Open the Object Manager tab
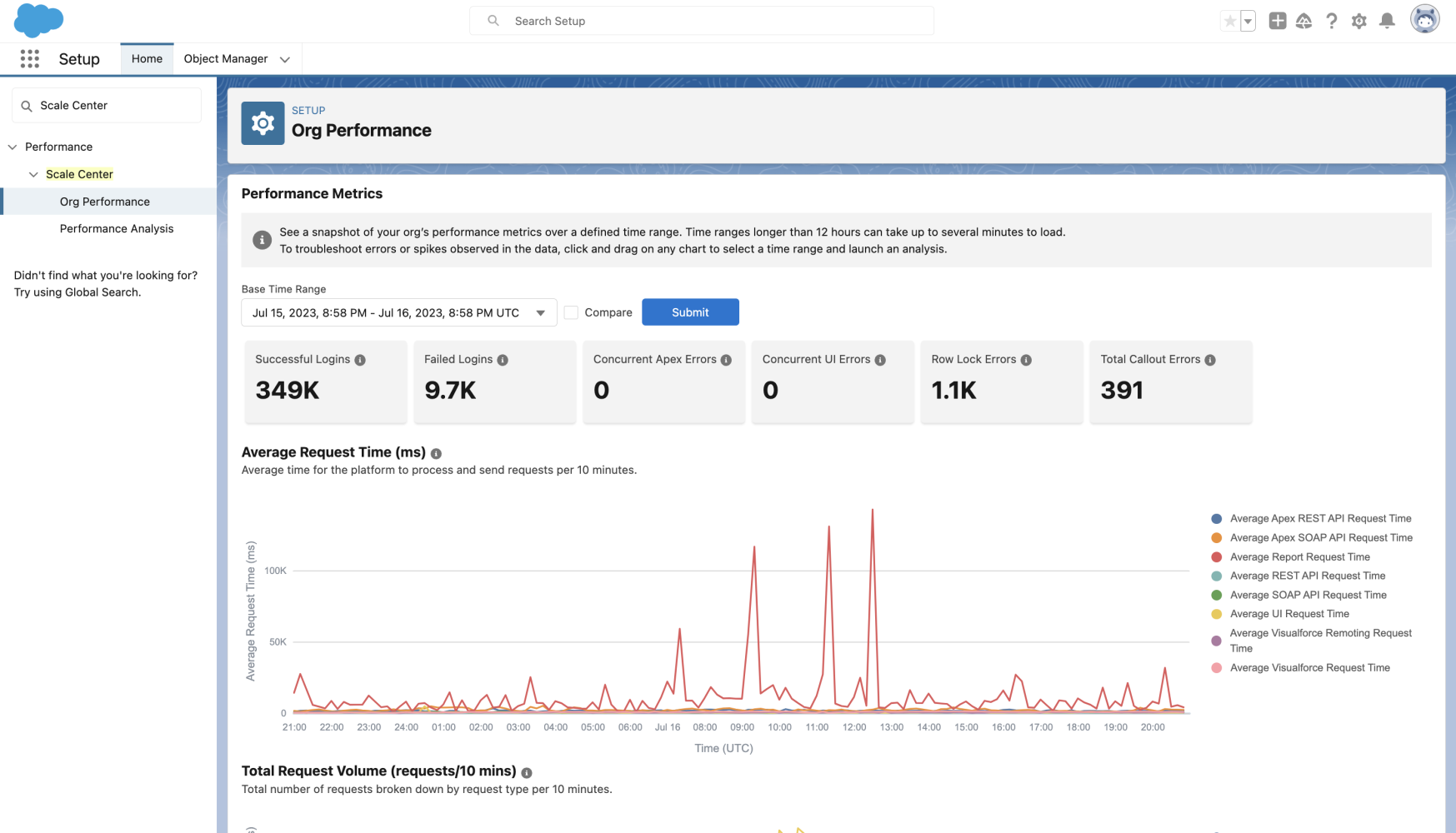The width and height of the screenshot is (1456, 833). [226, 59]
